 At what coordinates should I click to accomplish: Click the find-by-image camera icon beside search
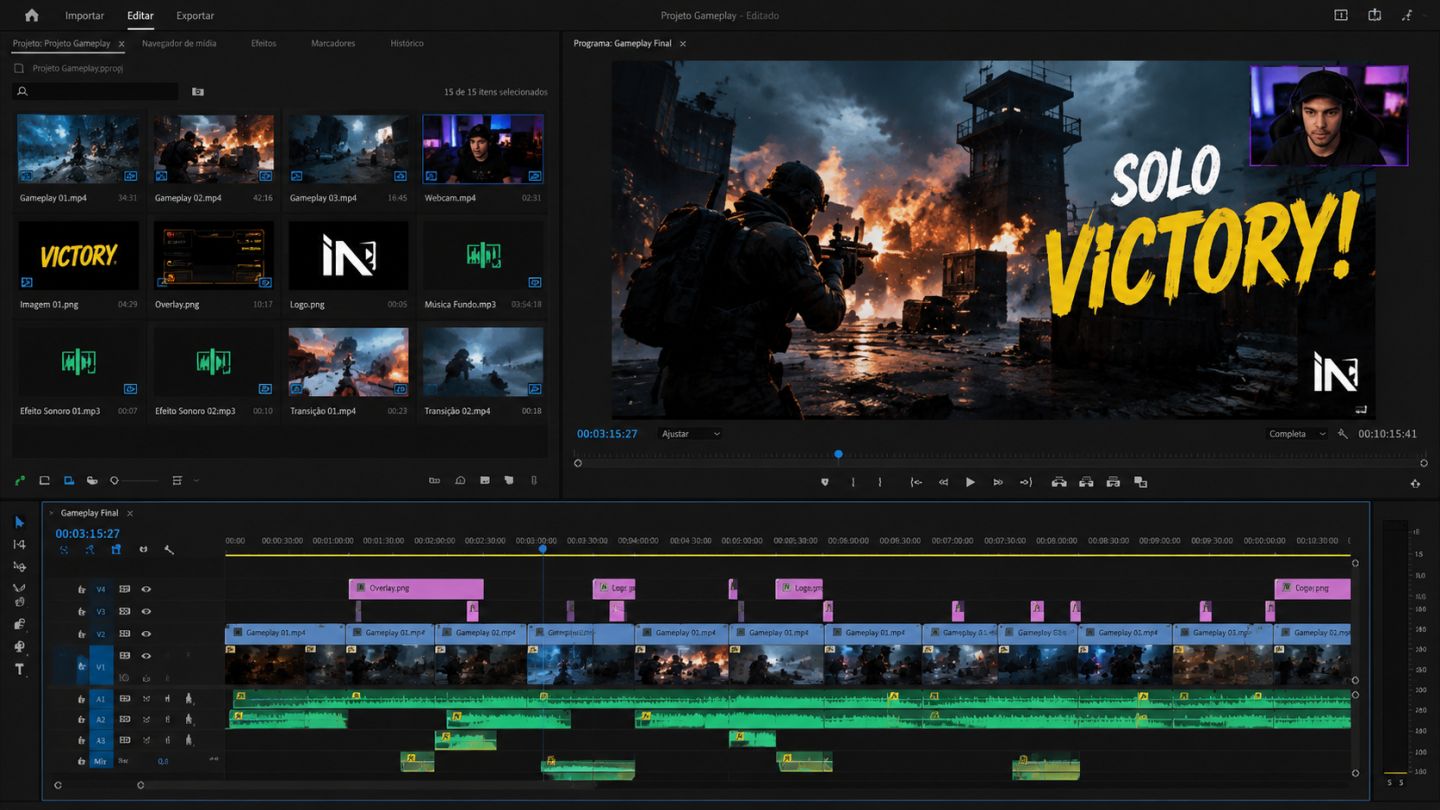pyautogui.click(x=198, y=91)
